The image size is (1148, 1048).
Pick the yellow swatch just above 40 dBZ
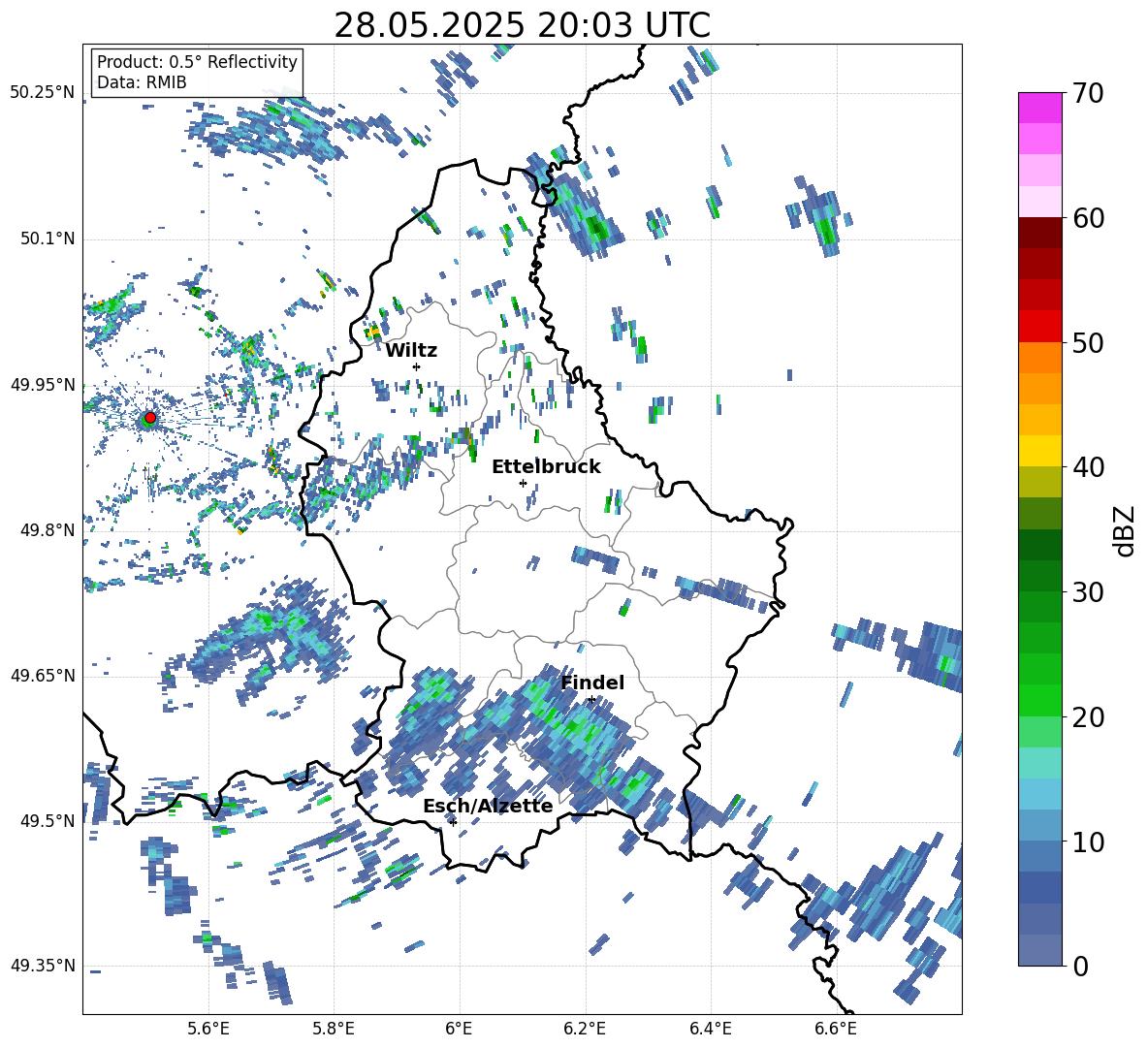[1039, 451]
